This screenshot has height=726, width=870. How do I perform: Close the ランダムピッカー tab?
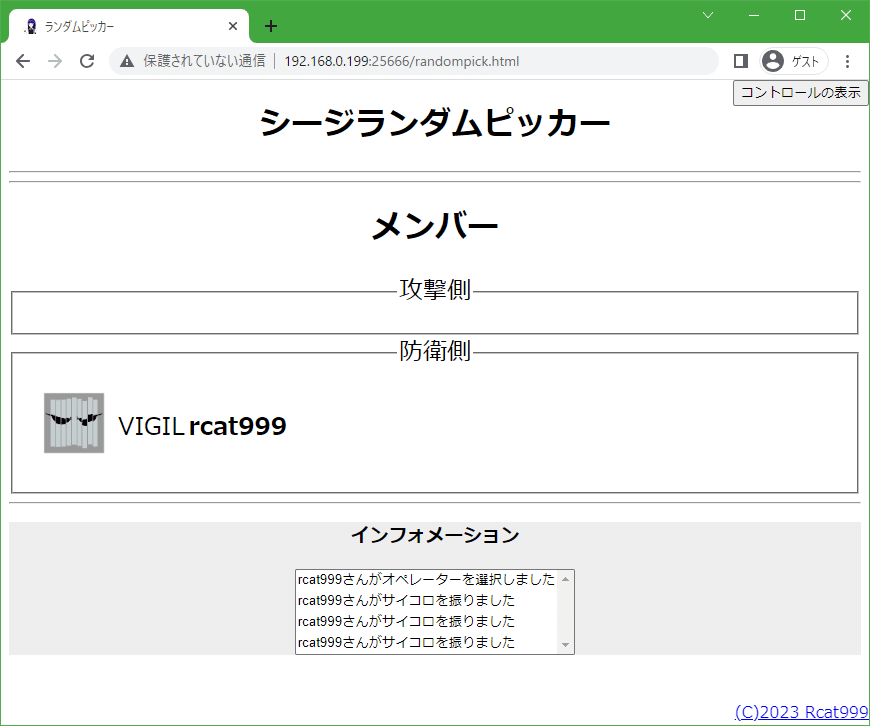[233, 26]
